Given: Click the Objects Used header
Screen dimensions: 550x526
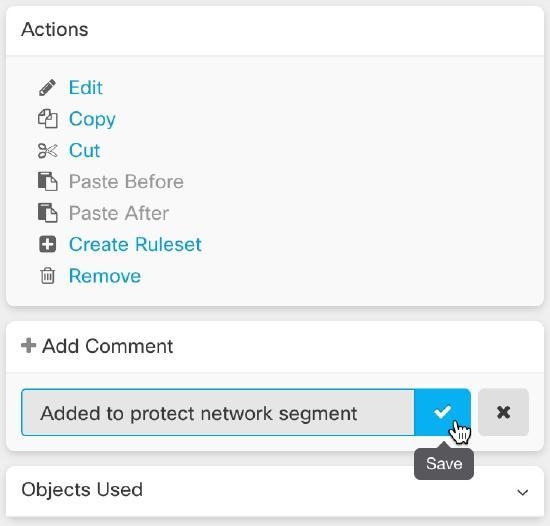Looking at the screenshot, I should (275, 491).
